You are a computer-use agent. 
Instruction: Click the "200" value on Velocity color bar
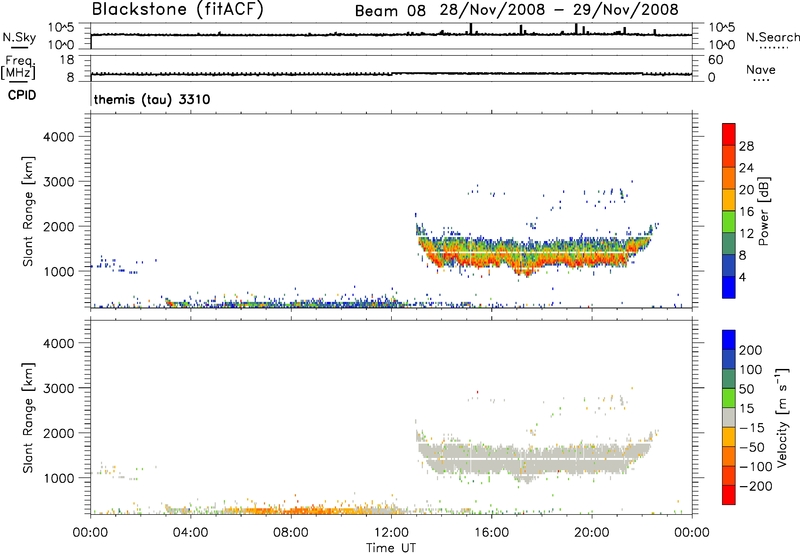751,350
